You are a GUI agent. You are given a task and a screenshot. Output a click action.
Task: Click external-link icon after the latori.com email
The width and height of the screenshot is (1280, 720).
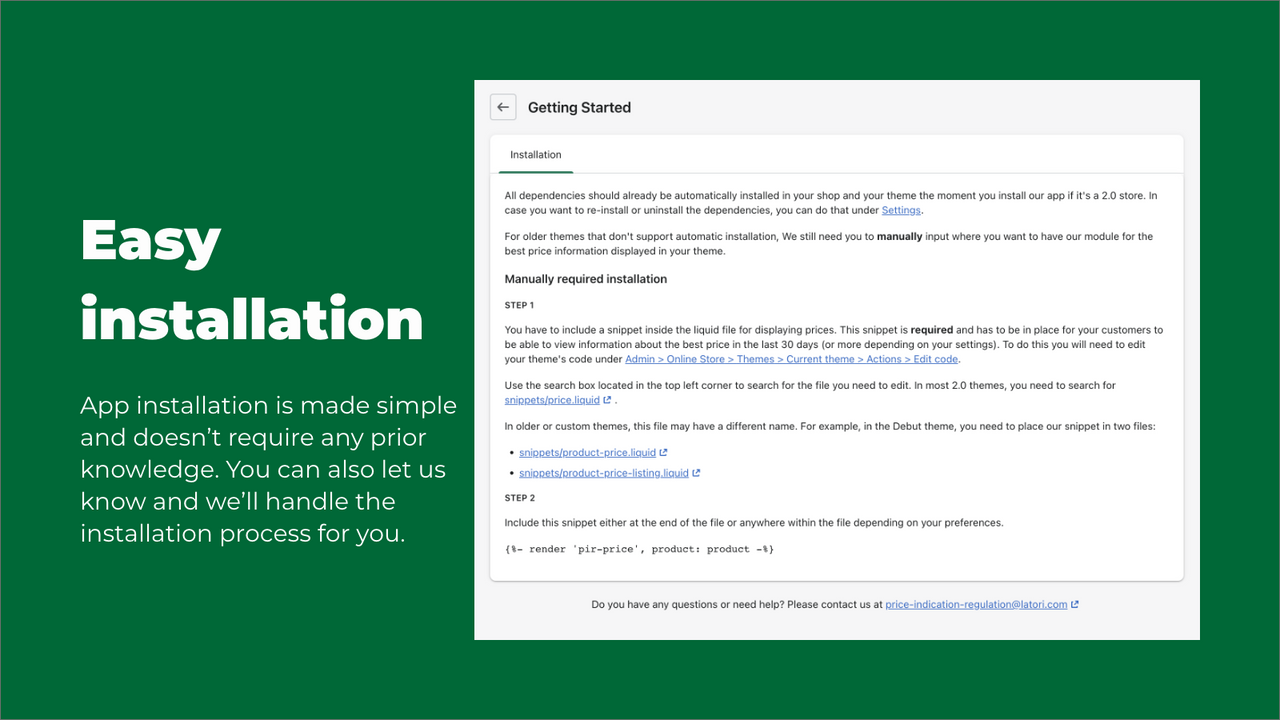tap(1075, 604)
